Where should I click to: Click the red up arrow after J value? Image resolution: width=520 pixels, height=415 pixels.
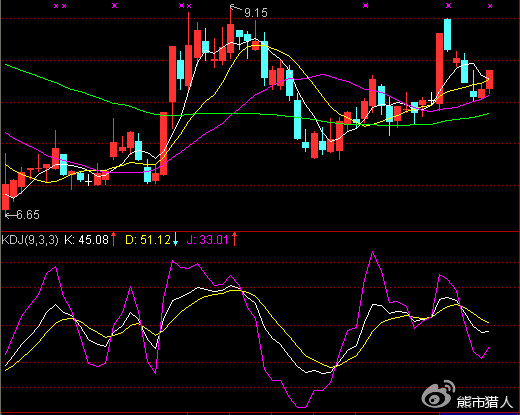click(234, 239)
